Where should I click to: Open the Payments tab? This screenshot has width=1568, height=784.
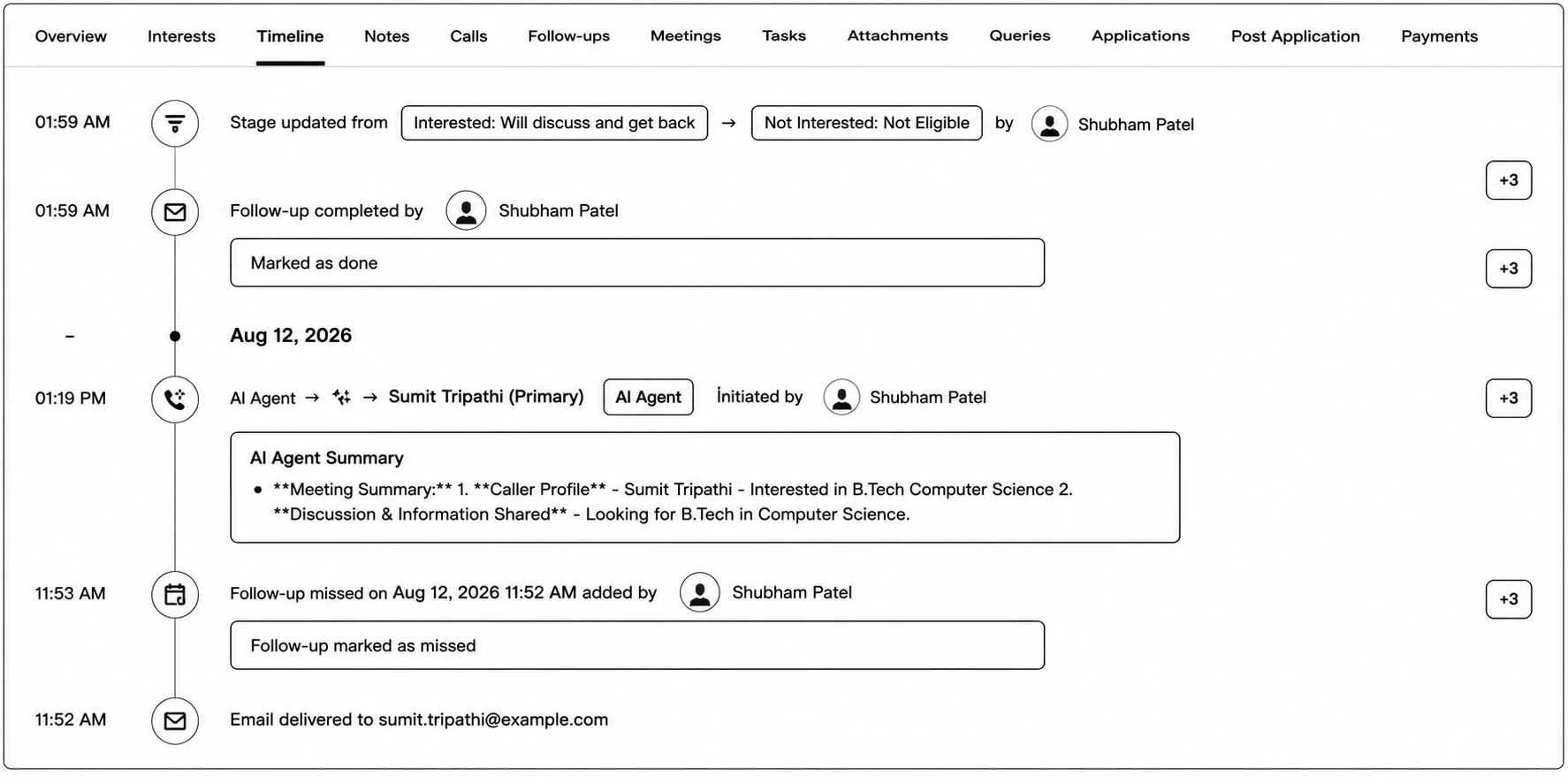pos(1439,36)
